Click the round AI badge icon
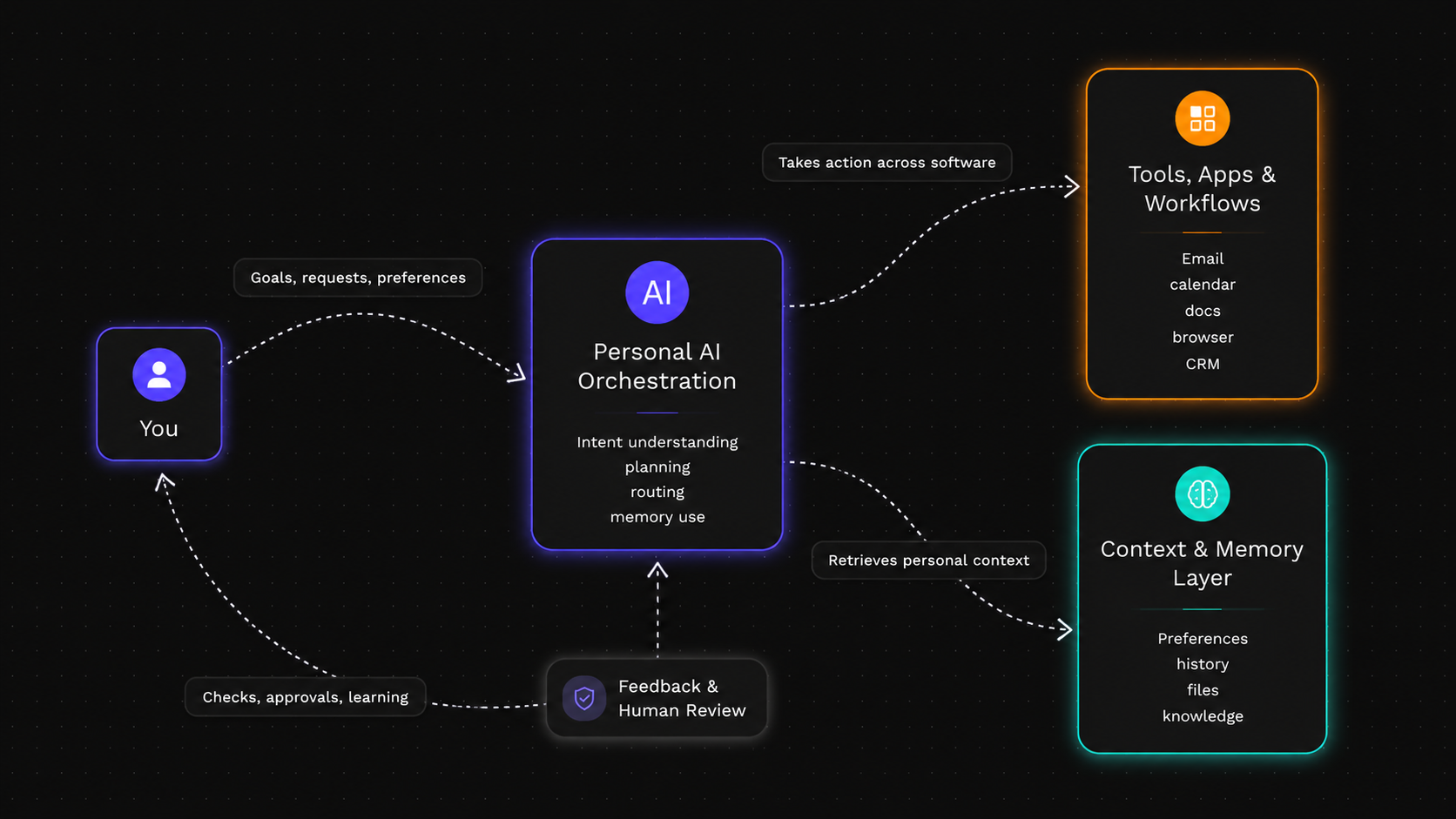Viewport: 1456px width, 819px height. (657, 292)
